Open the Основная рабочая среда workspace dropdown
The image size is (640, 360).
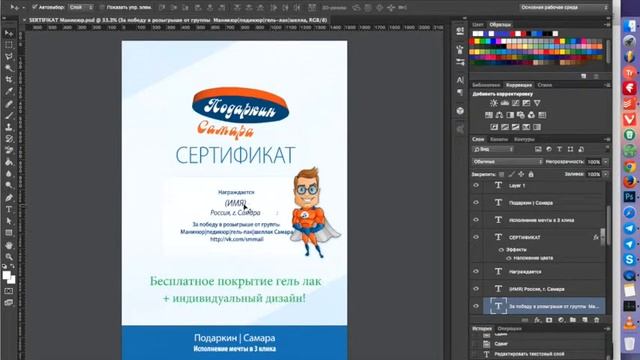(x=564, y=7)
